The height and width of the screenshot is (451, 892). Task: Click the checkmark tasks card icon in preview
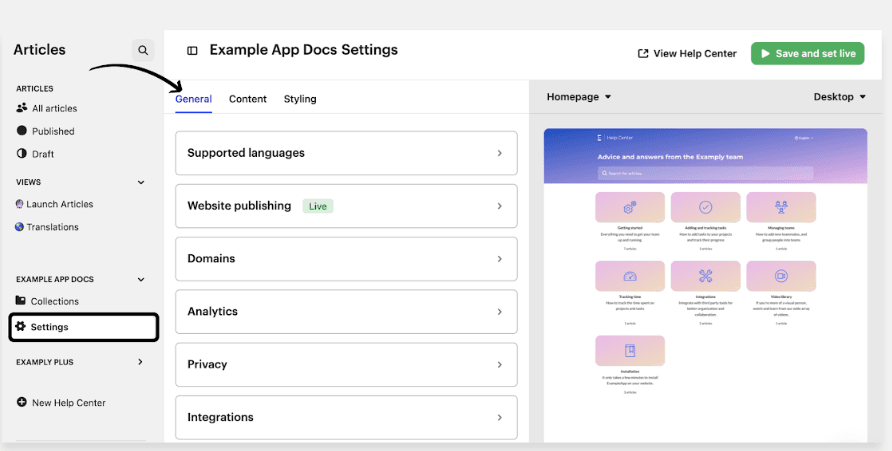point(705,207)
